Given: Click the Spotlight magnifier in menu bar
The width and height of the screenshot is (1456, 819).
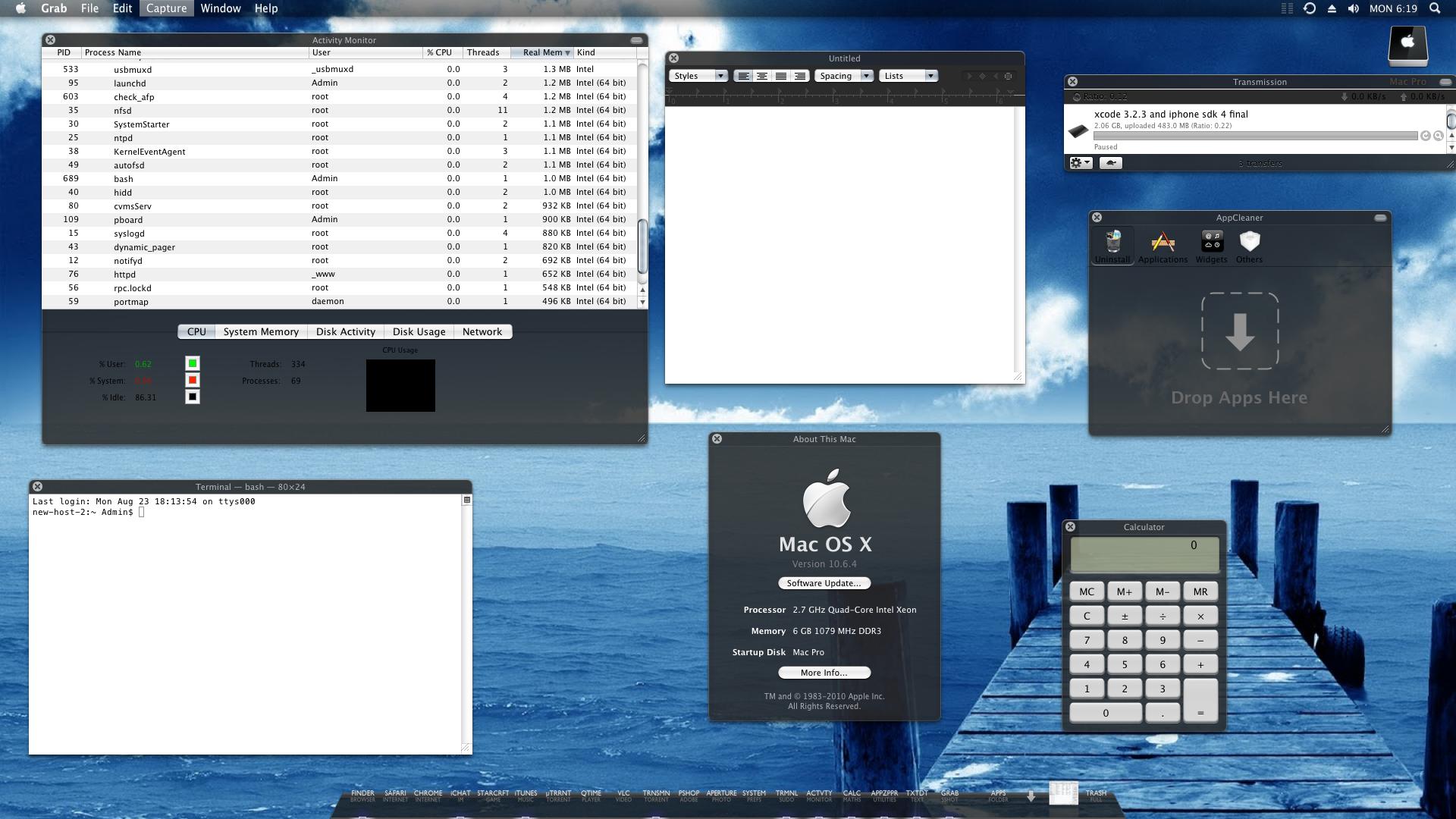Looking at the screenshot, I should point(1434,8).
